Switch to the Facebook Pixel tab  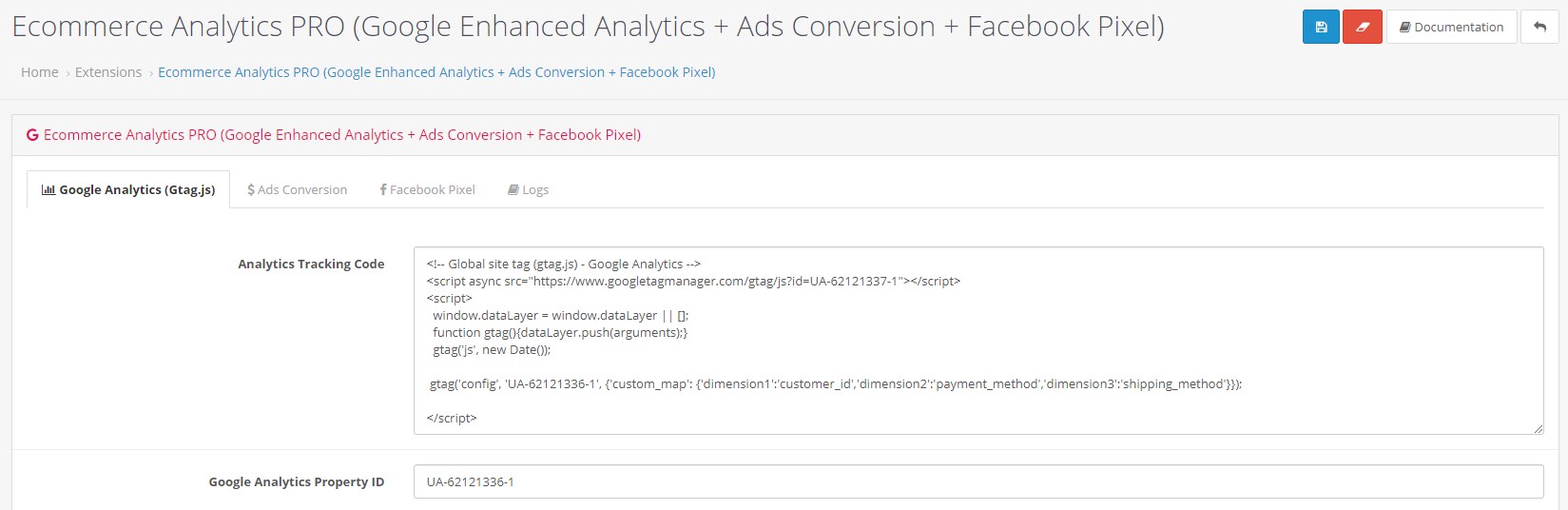[427, 189]
